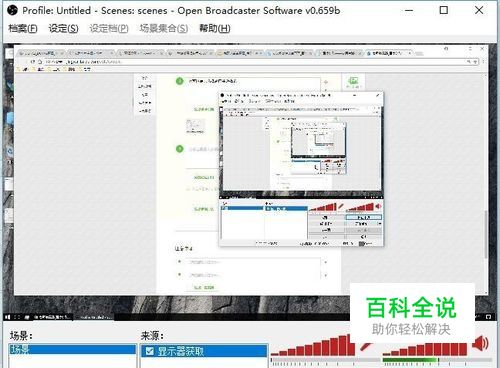This screenshot has height=368, width=500.
Task: Open the 场景集合(S) menu
Action: pyautogui.click(x=164, y=29)
